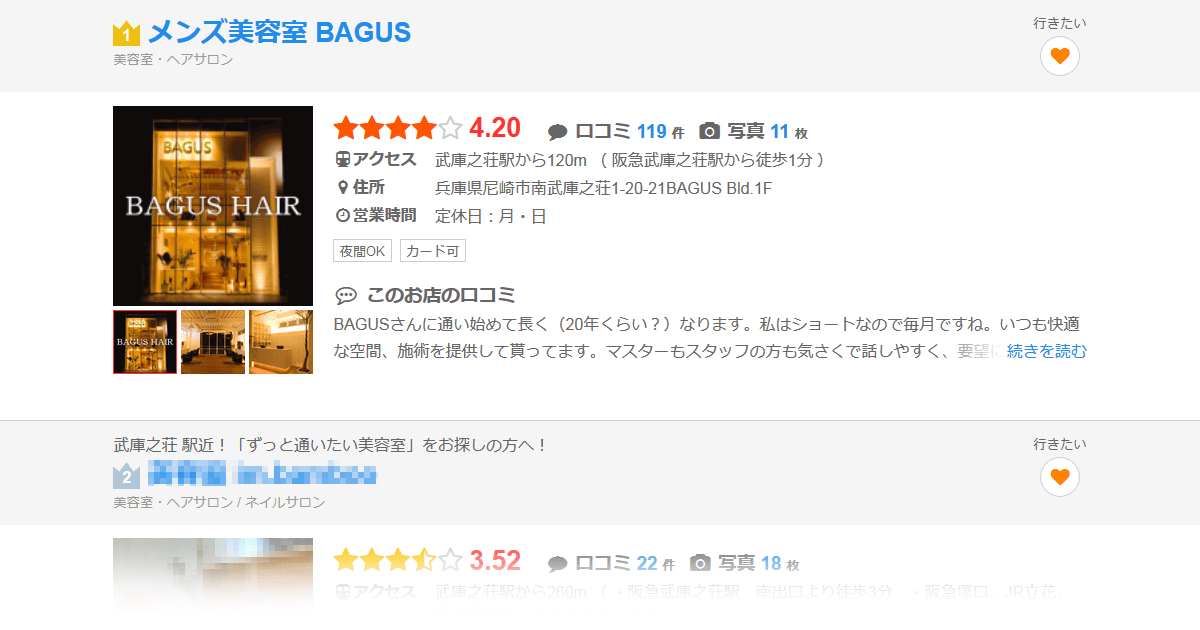Open the 写真 11 枚 photos link

point(767,131)
